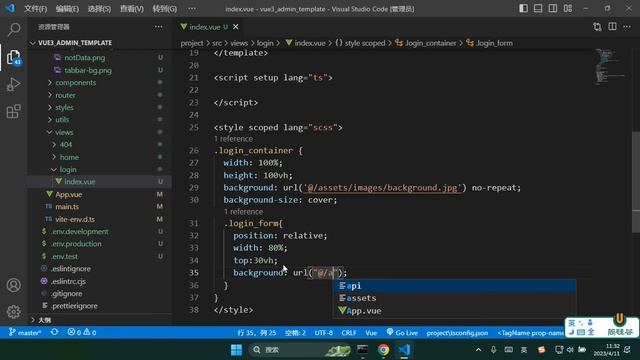The width and height of the screenshot is (640, 360).
Task: Open Explorer more actions ellipsis
Action: click(x=158, y=27)
